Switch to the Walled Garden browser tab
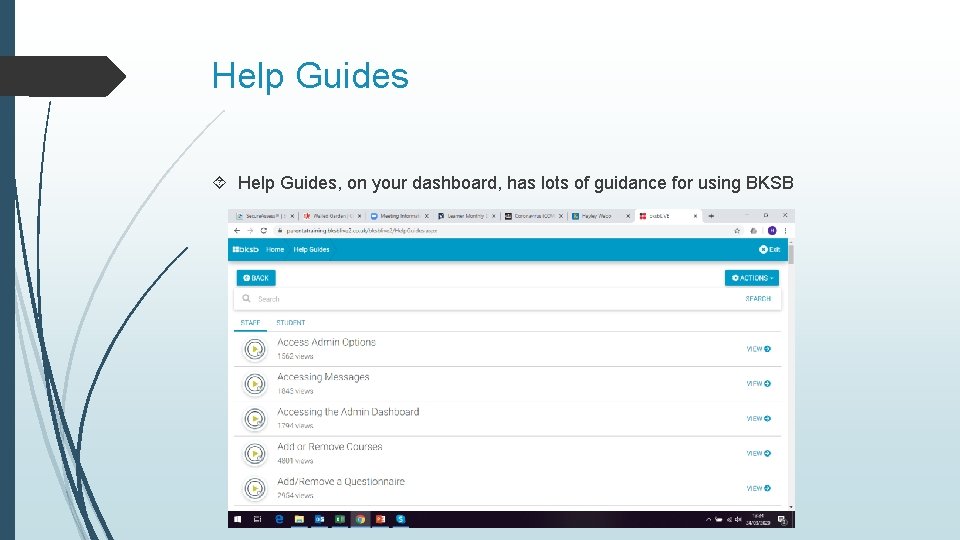 pos(331,216)
